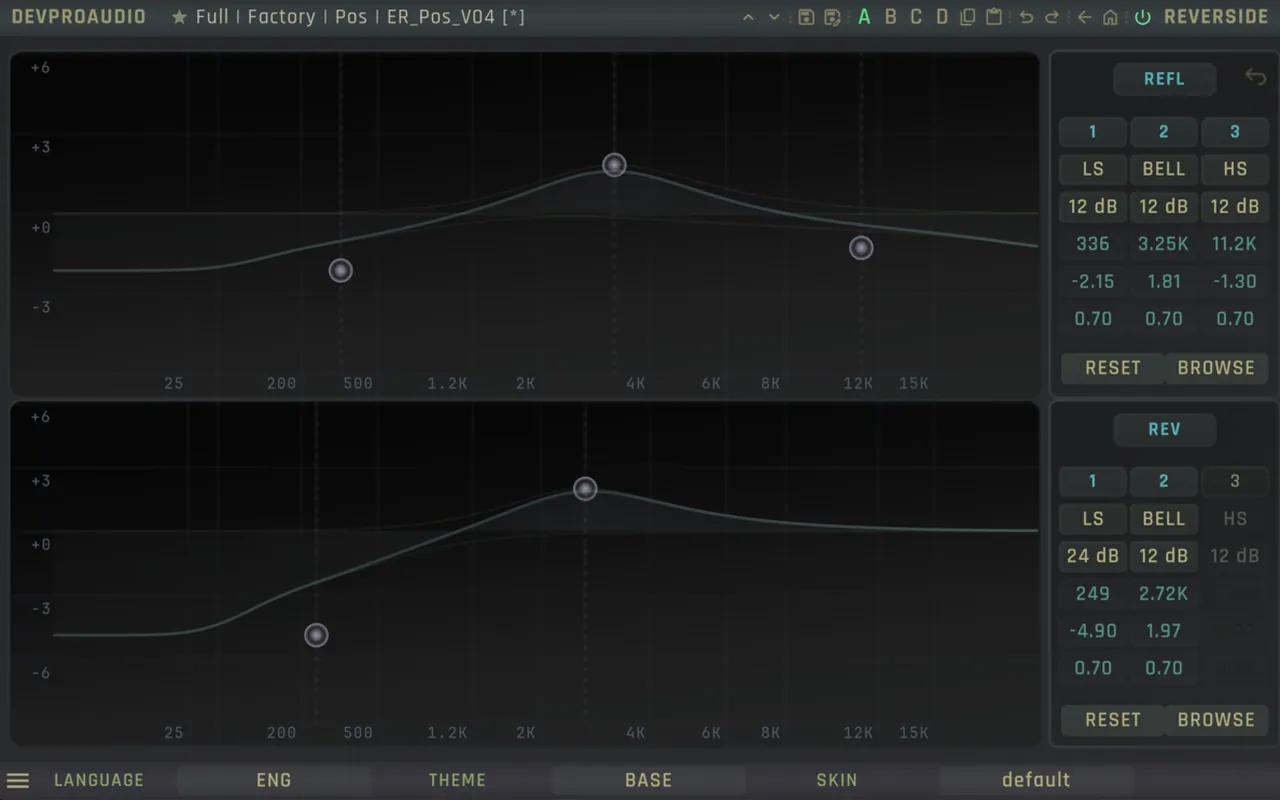This screenshot has height=800, width=1280.
Task: Click the home icon
Action: click(x=1110, y=17)
